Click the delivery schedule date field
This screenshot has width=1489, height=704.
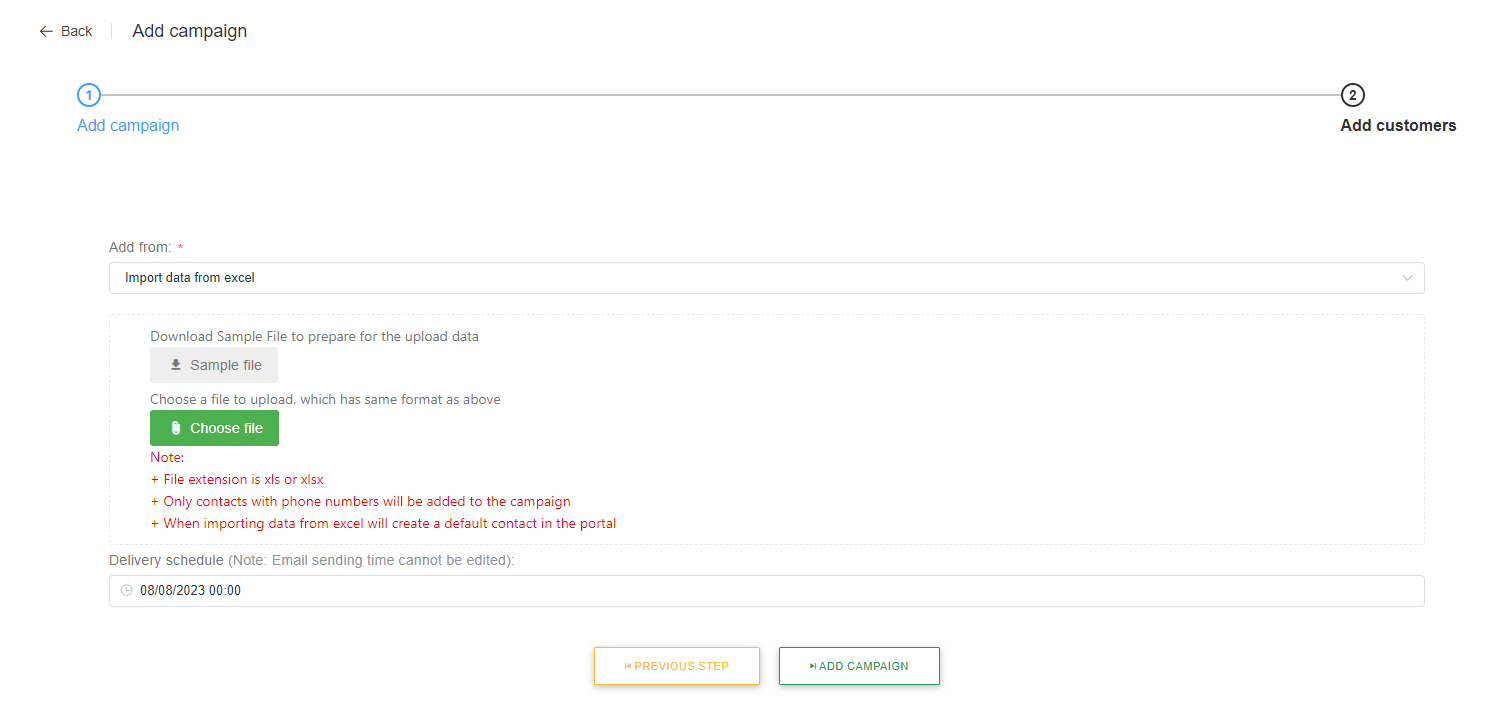[x=700, y=591]
